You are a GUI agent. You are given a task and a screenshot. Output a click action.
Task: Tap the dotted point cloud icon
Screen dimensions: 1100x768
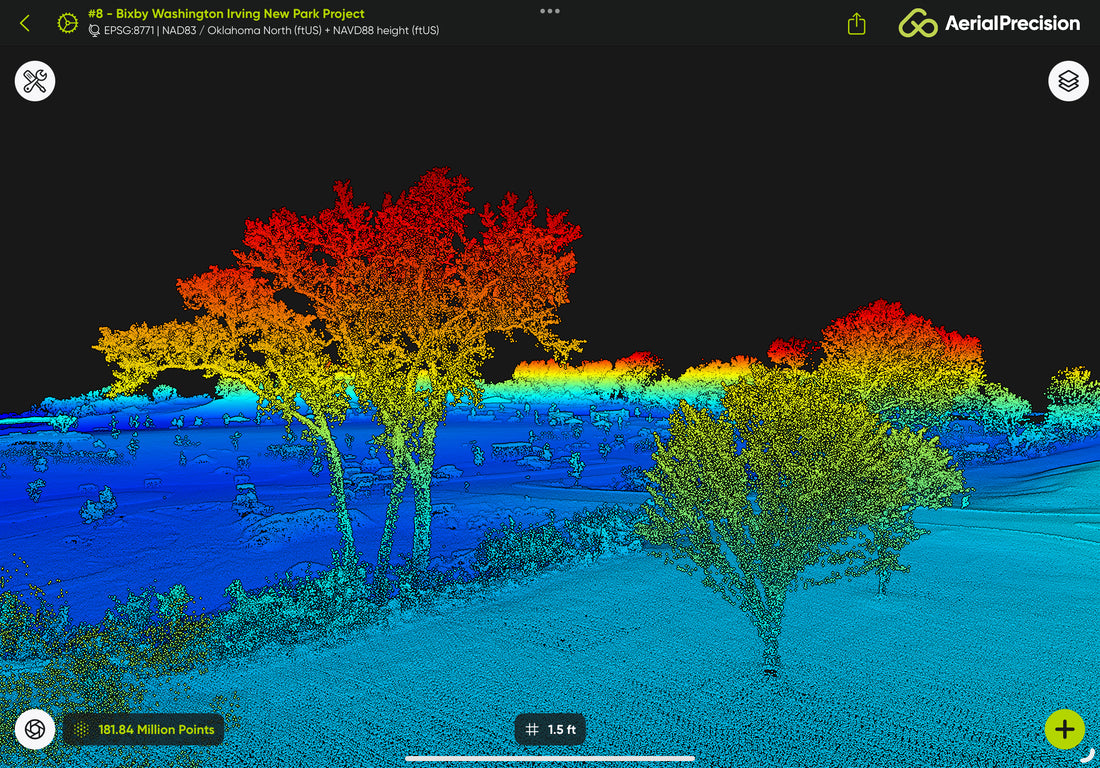(81, 730)
